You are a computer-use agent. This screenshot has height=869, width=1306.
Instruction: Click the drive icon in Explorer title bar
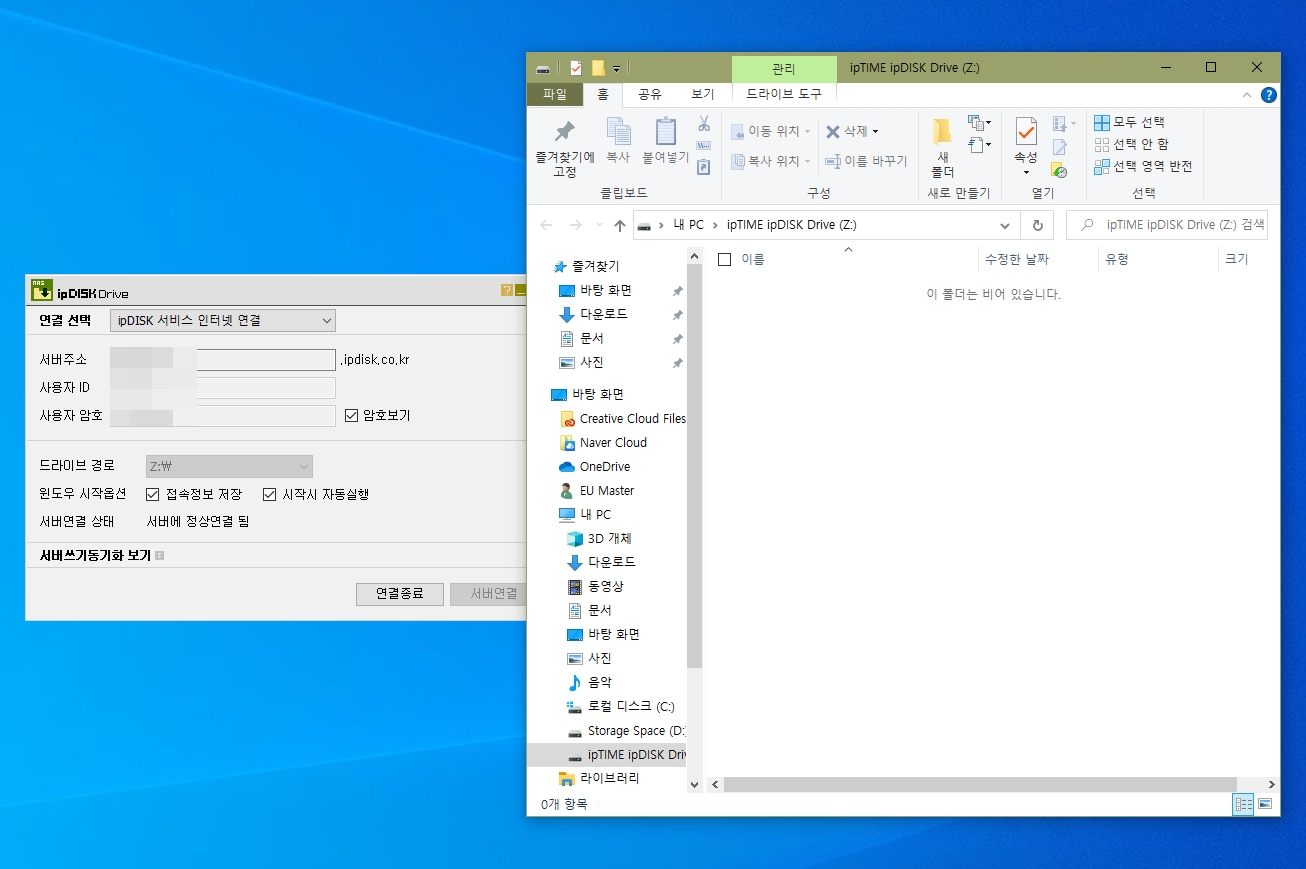543,68
